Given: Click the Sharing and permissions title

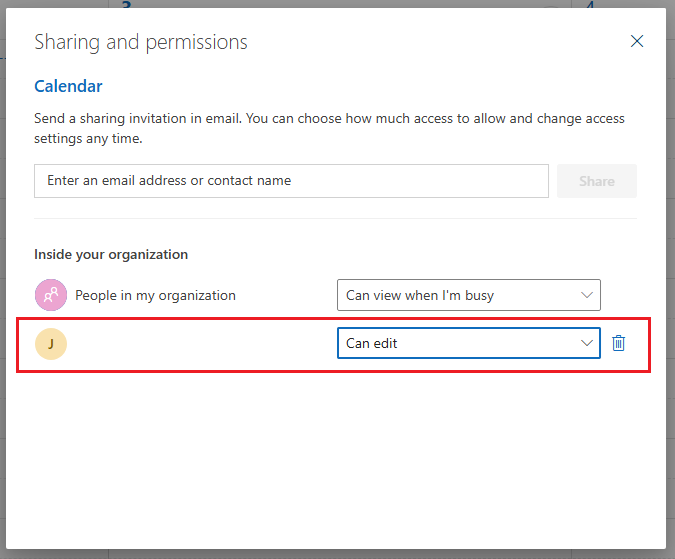Looking at the screenshot, I should point(140,42).
